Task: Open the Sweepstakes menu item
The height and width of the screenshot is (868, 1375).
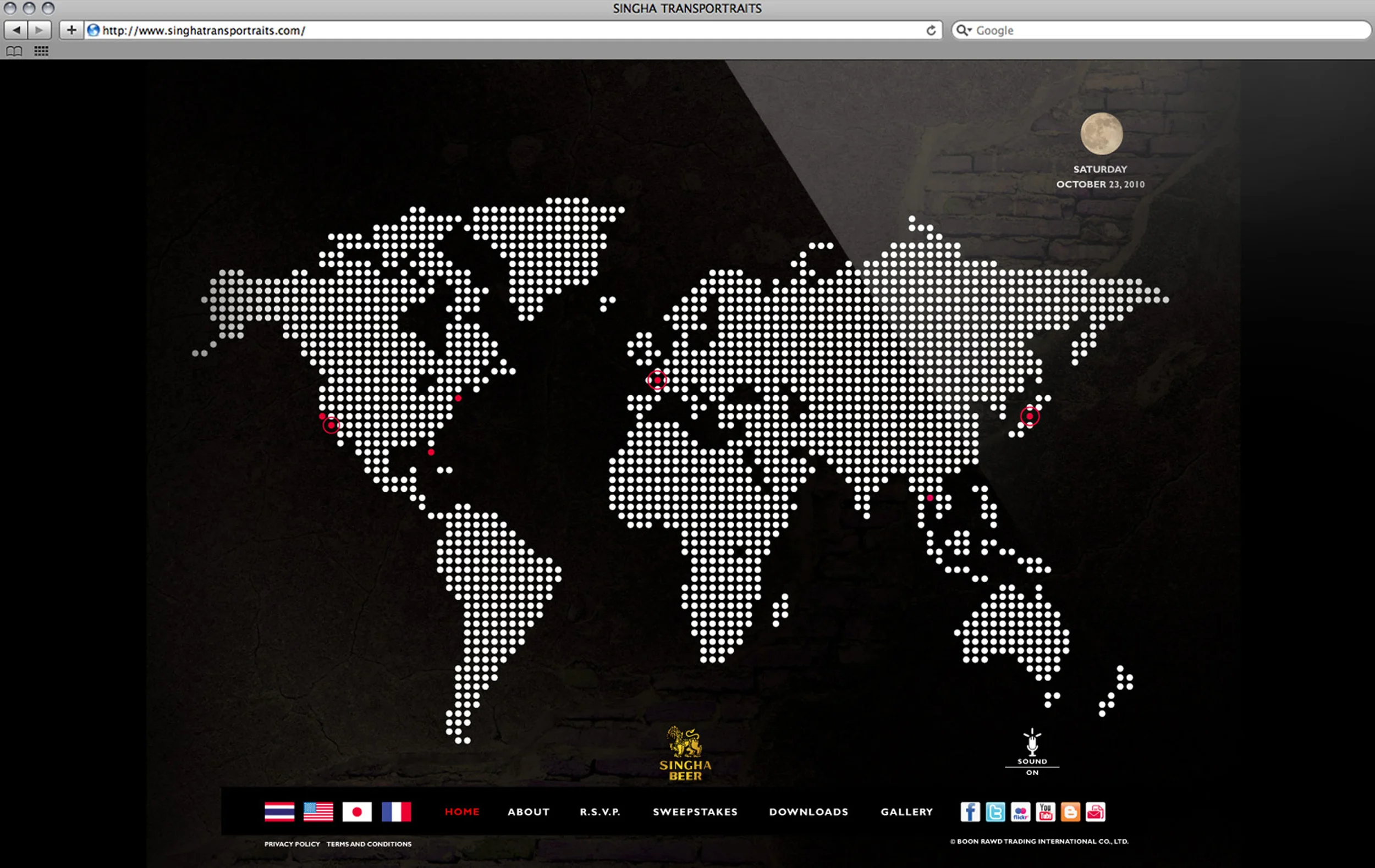Action: pyautogui.click(x=695, y=811)
